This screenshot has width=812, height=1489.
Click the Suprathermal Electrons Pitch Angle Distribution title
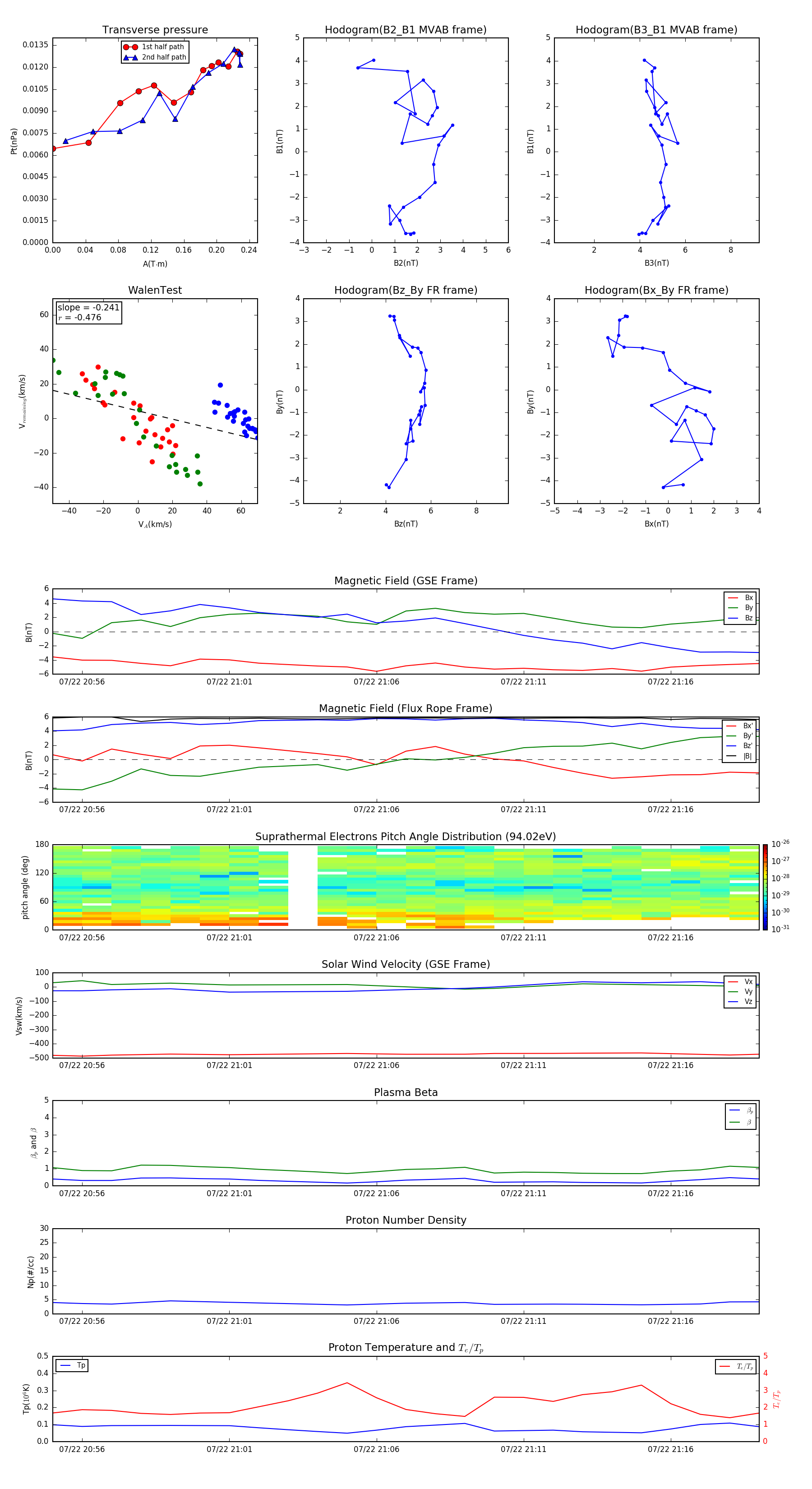tap(406, 837)
